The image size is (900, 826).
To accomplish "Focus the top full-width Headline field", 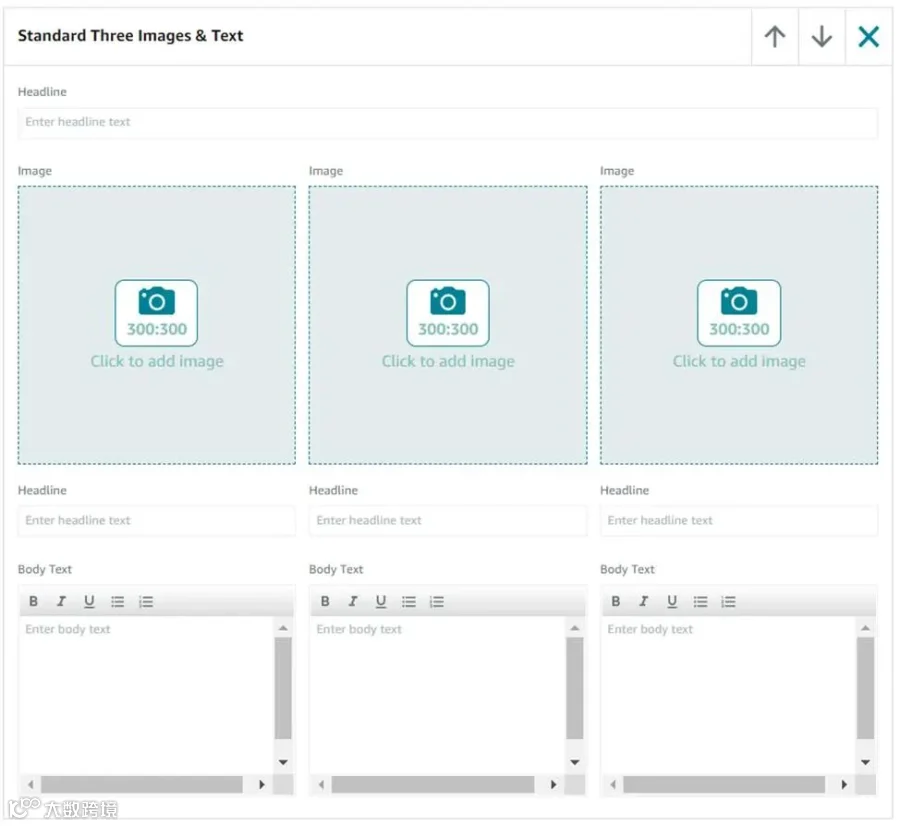I will (x=448, y=122).
